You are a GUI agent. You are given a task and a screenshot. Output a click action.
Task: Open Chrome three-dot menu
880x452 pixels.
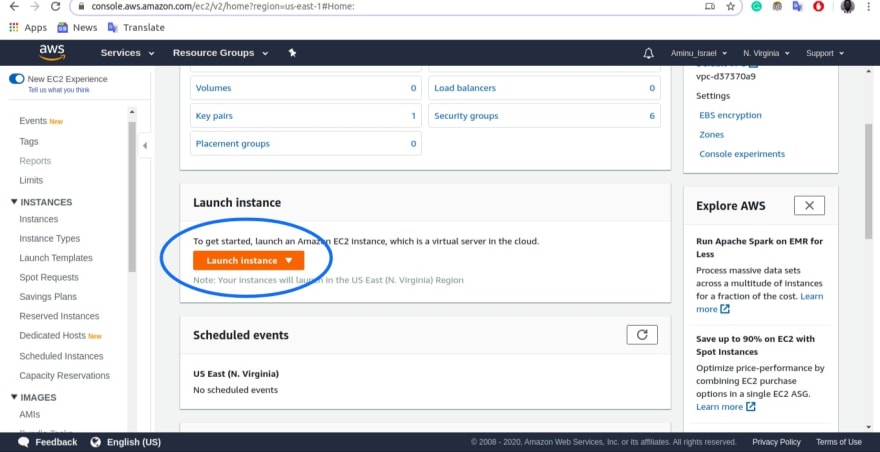pos(869,7)
